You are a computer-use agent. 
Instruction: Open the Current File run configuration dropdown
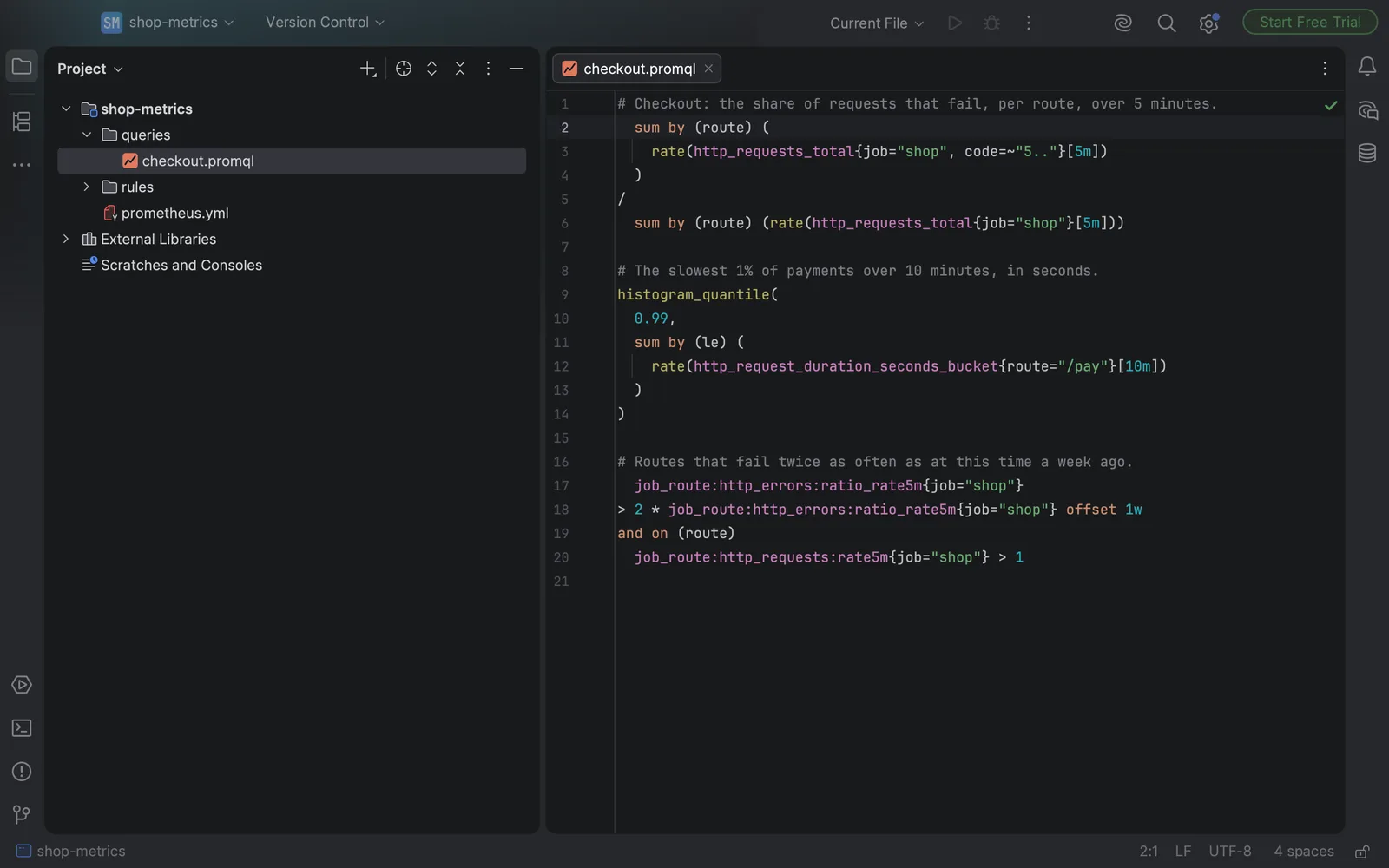click(x=877, y=23)
